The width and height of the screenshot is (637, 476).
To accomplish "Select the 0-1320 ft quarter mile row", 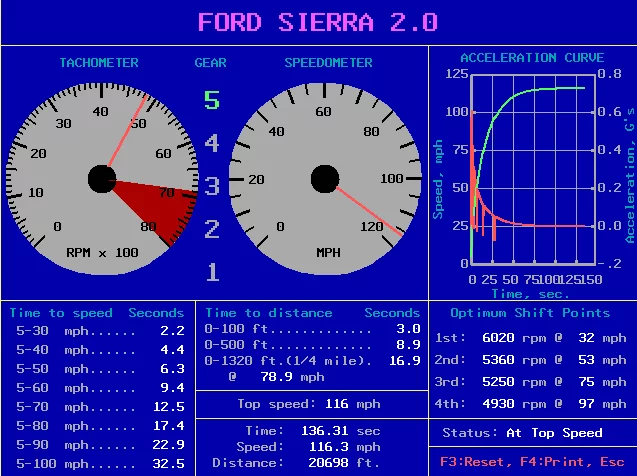I will click(312, 361).
